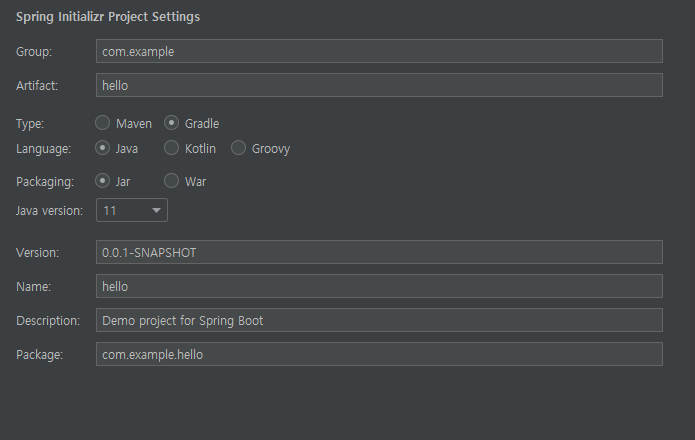Click the 'Package:' label
Screen dimensions: 695x440
[x=39, y=354]
